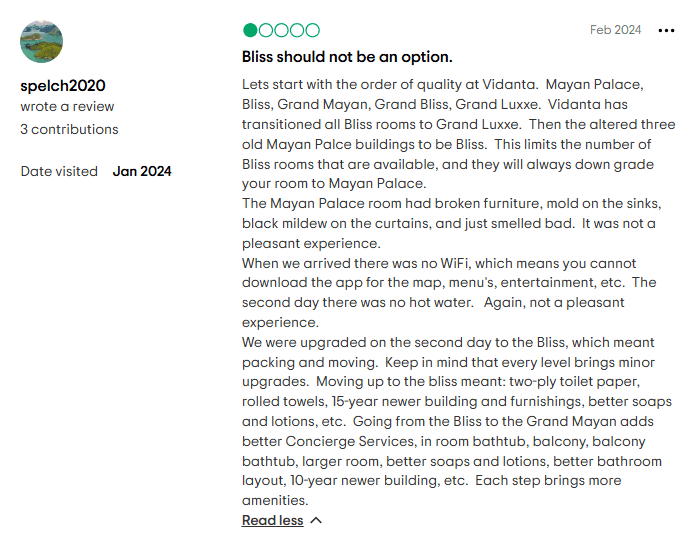Click the paragraph starting "When we arrived"
The height and width of the screenshot is (534, 699).
tap(450, 292)
